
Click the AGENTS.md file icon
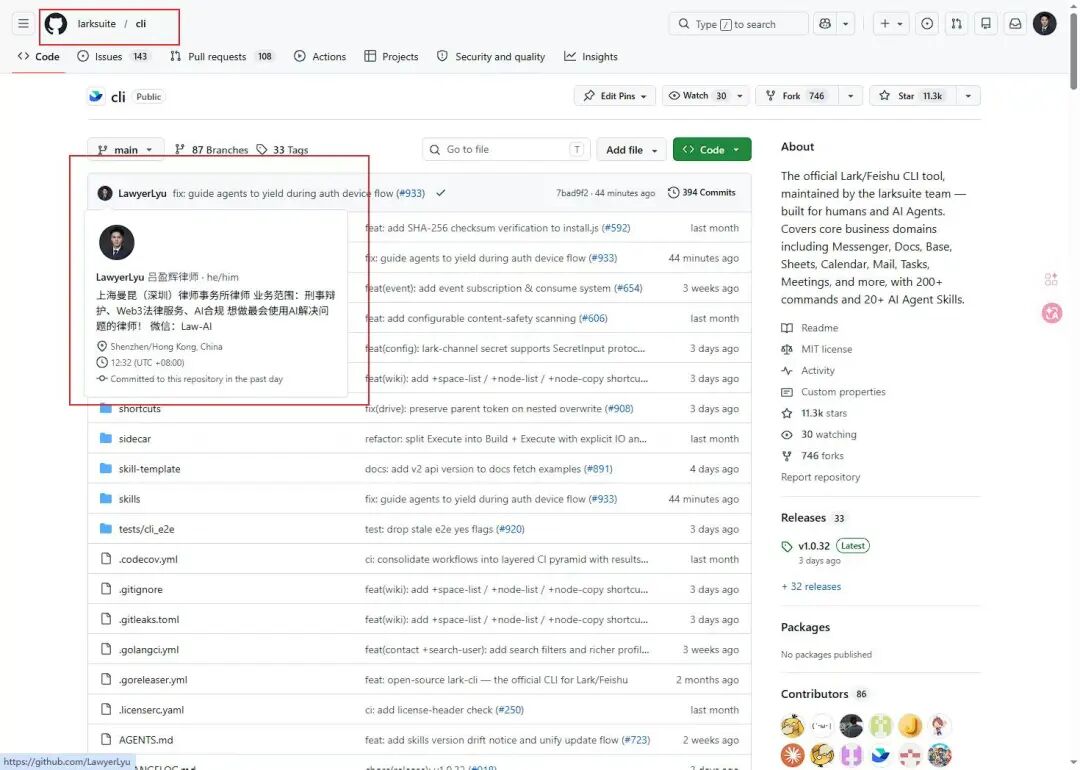[105, 739]
